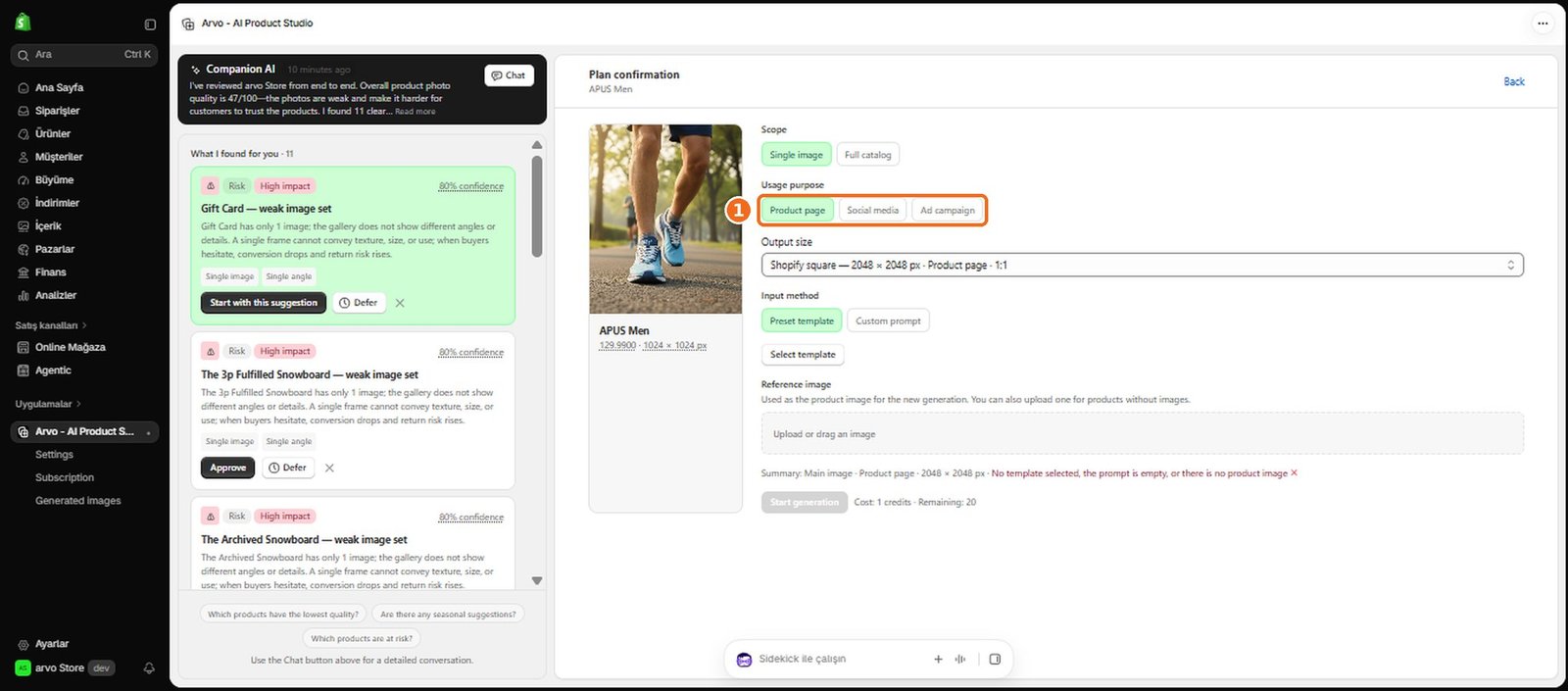Viewport: 1568px width, 691px height.
Task: Choose Ad campaign as usage purpose
Action: pyautogui.click(x=948, y=211)
